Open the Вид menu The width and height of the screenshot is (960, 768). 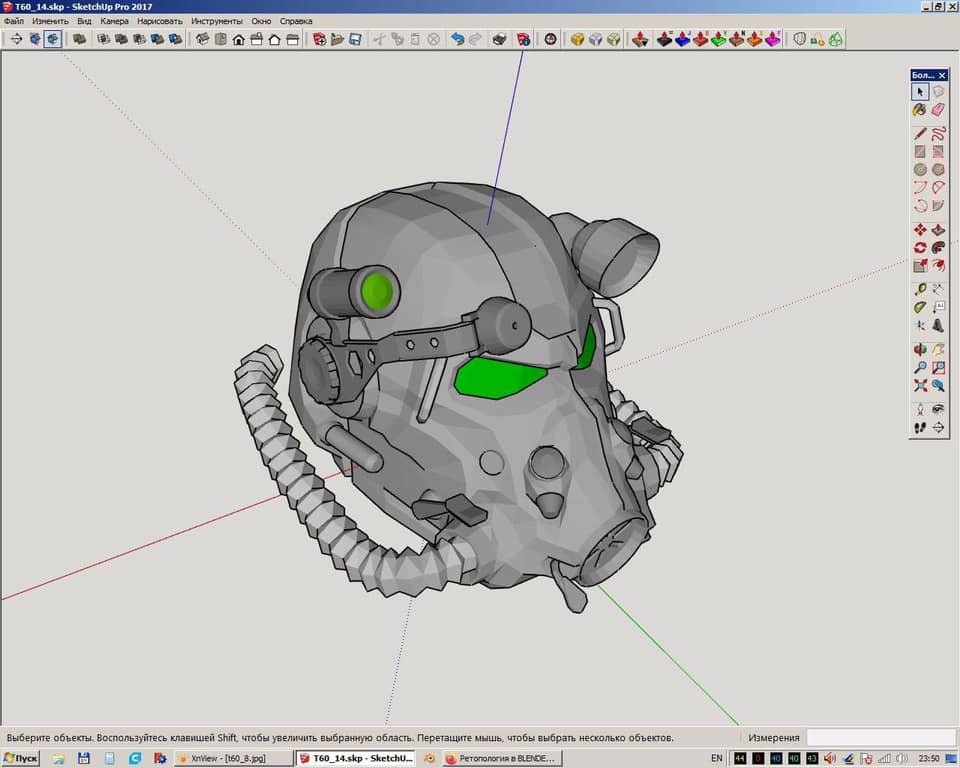click(x=84, y=21)
